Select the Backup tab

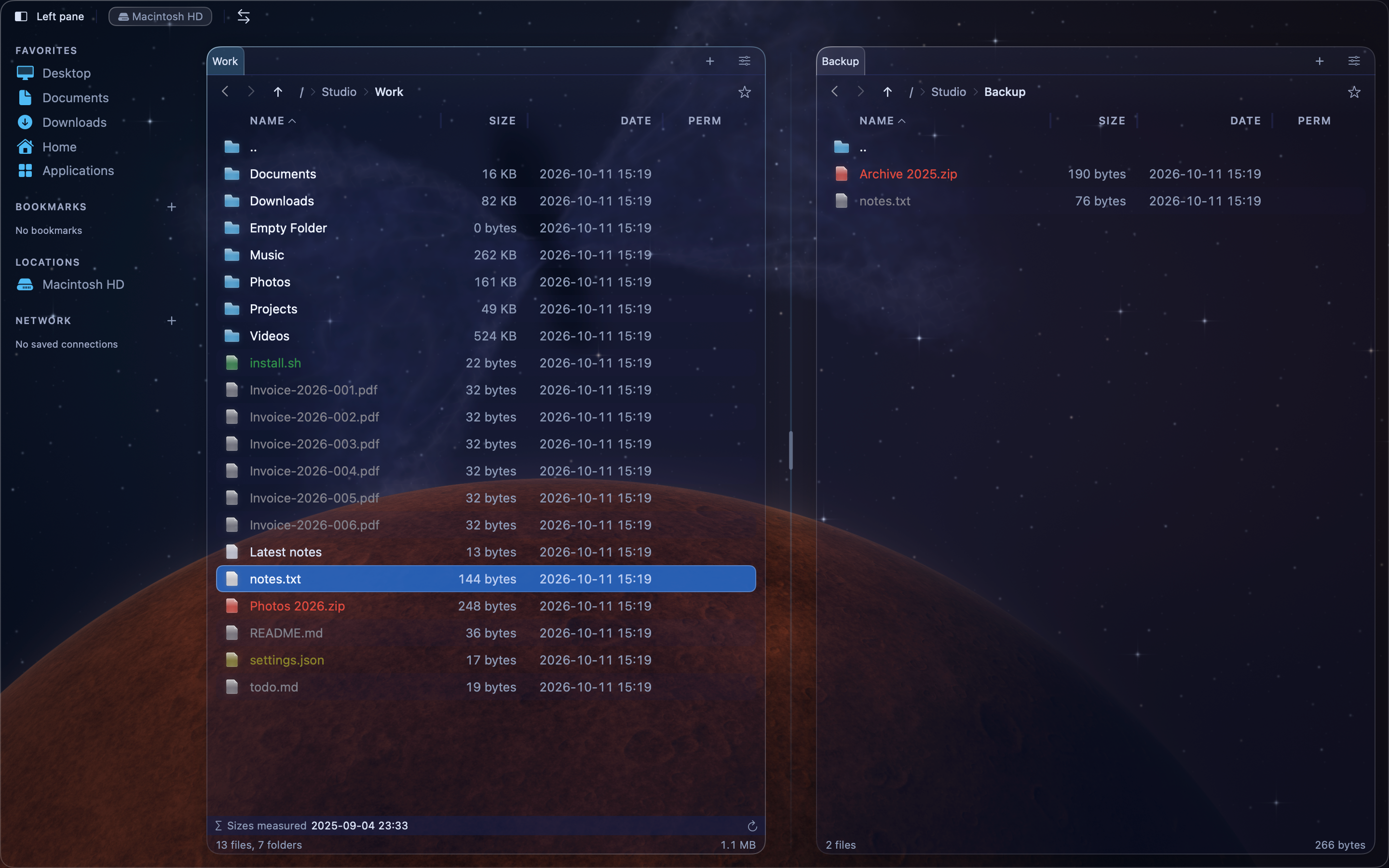(x=840, y=61)
